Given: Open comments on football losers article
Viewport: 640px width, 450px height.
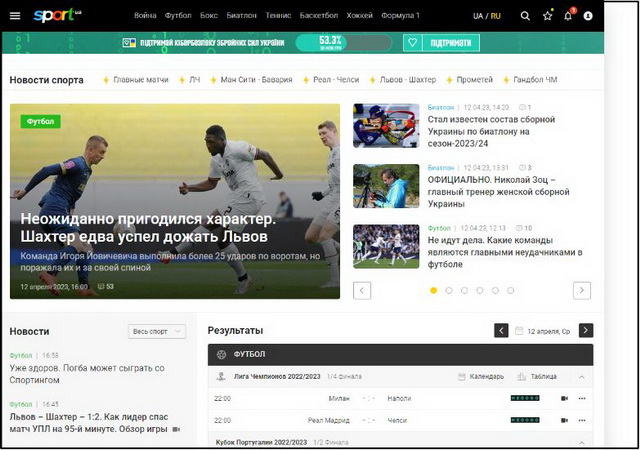Looking at the screenshot, I should pos(524,228).
